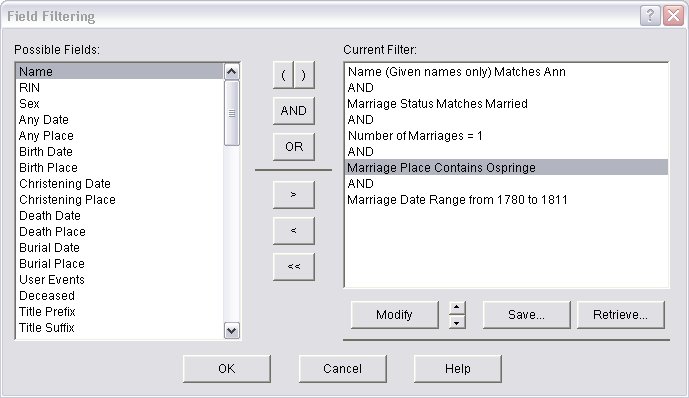Click the Possible Fields scrollbar thumb
The width and height of the screenshot is (689, 398).
[x=232, y=113]
